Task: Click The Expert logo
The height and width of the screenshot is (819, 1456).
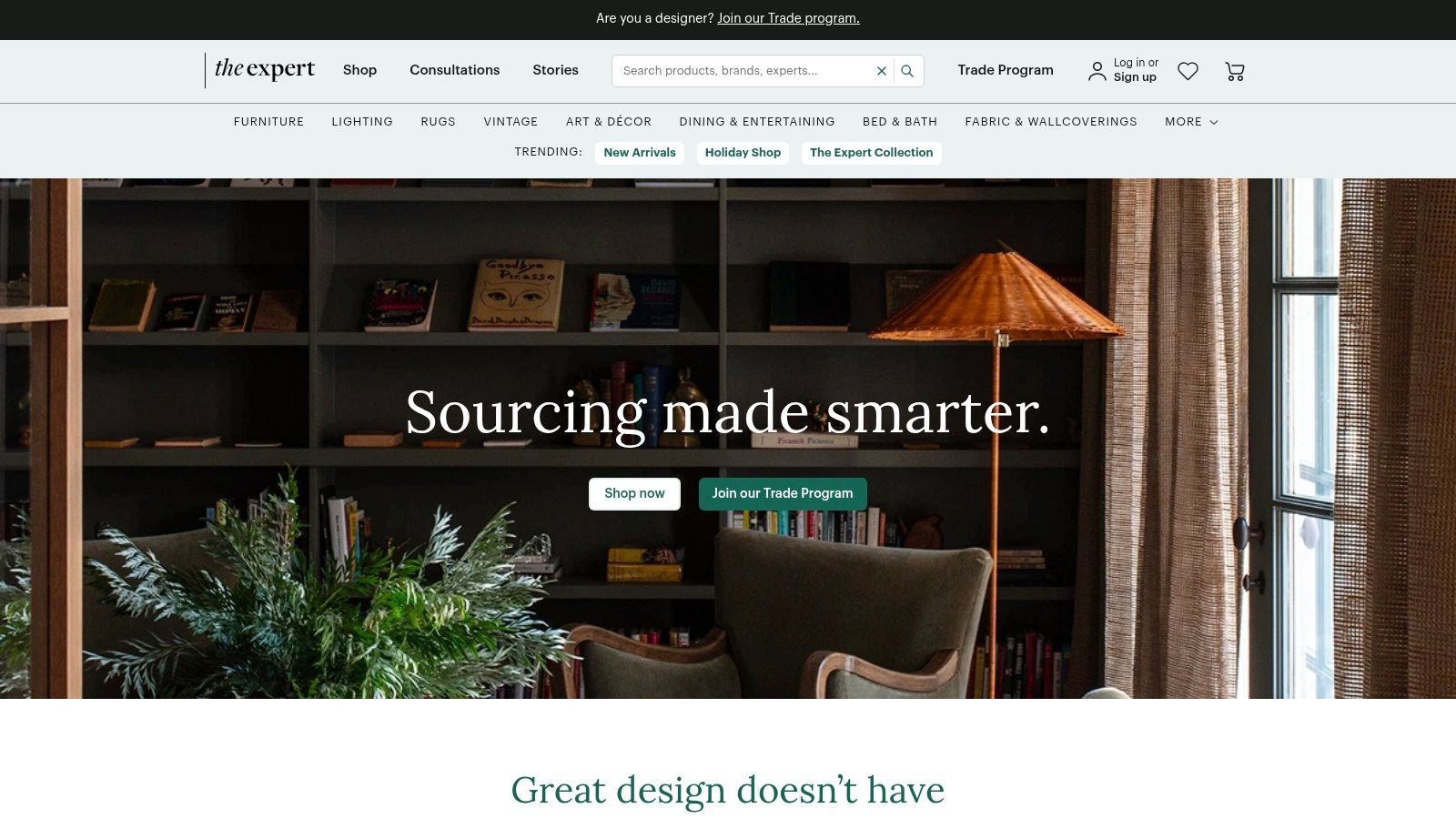Action: [x=264, y=70]
